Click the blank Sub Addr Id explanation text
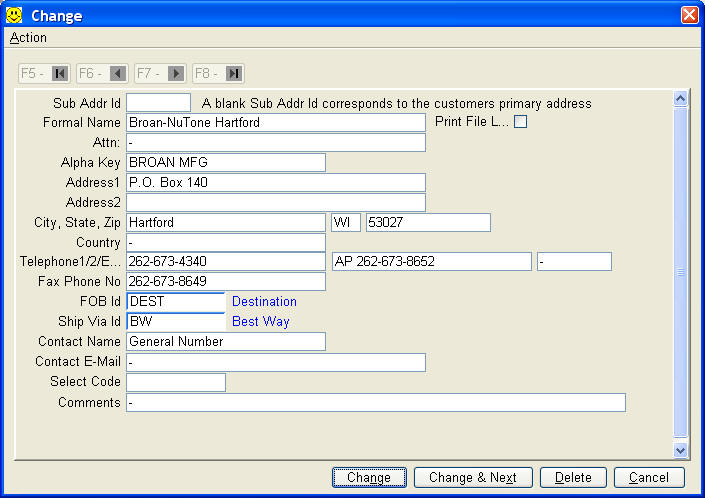Screen dimensions: 705x498 (x=397, y=103)
